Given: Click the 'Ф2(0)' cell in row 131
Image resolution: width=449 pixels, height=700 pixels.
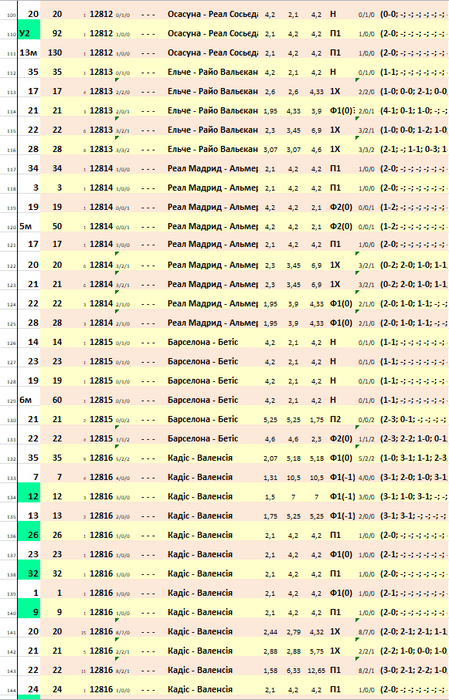Looking at the screenshot, I should click(341, 438).
